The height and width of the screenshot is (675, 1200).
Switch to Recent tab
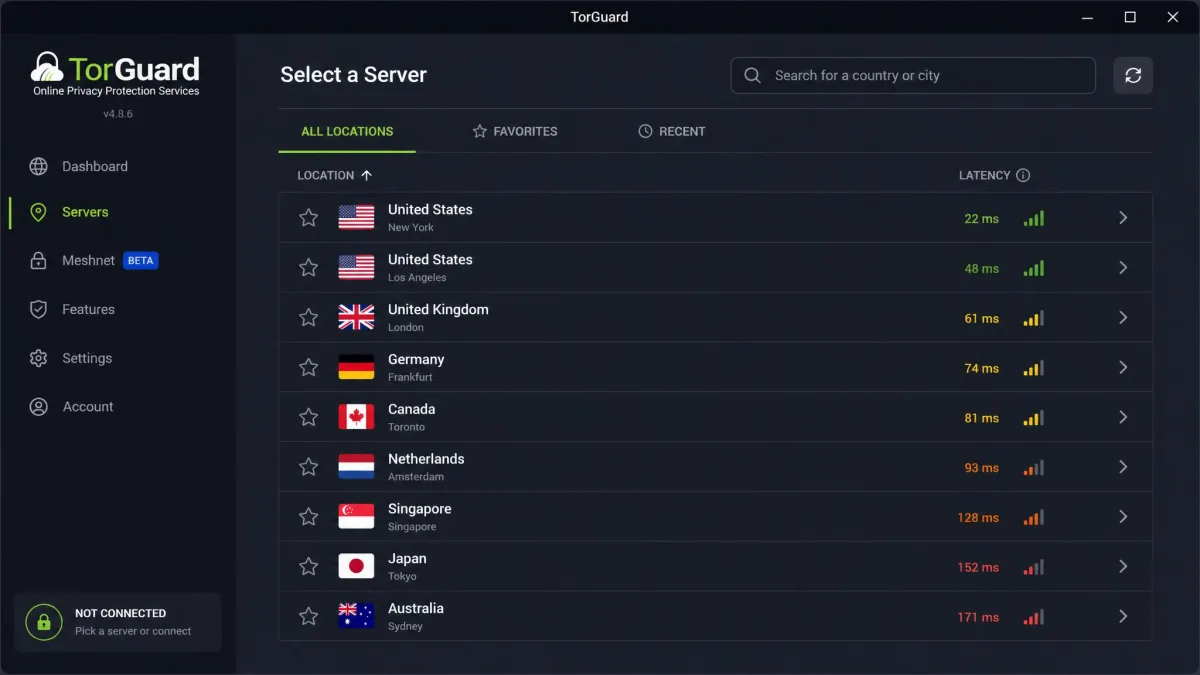point(672,131)
